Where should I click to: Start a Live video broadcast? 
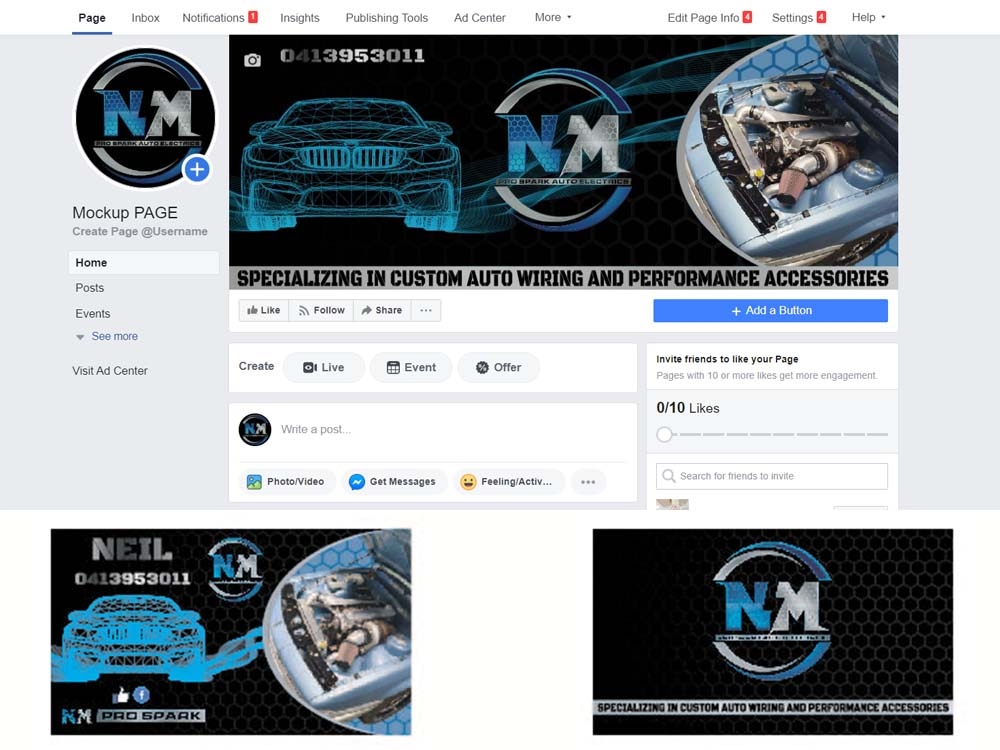[x=323, y=367]
